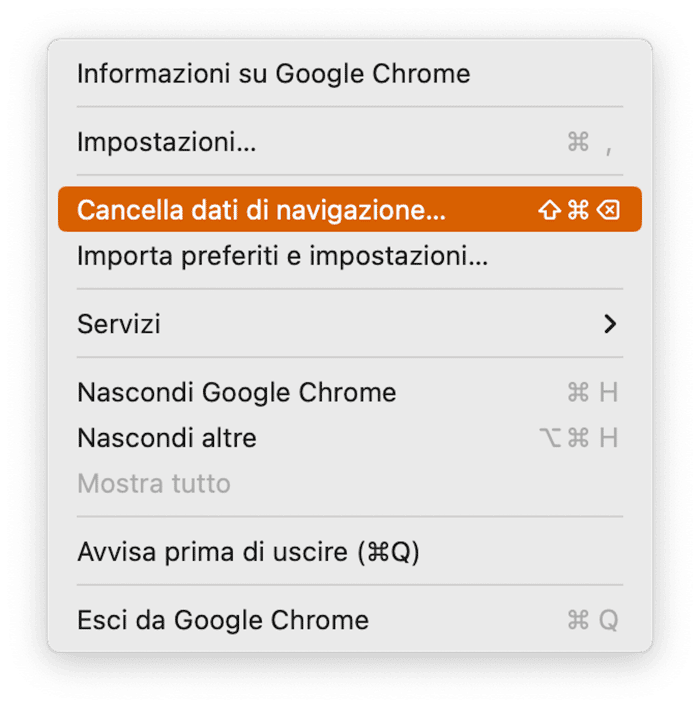
Task: Toggle Avvisa prima di uscire option
Action: (350, 551)
